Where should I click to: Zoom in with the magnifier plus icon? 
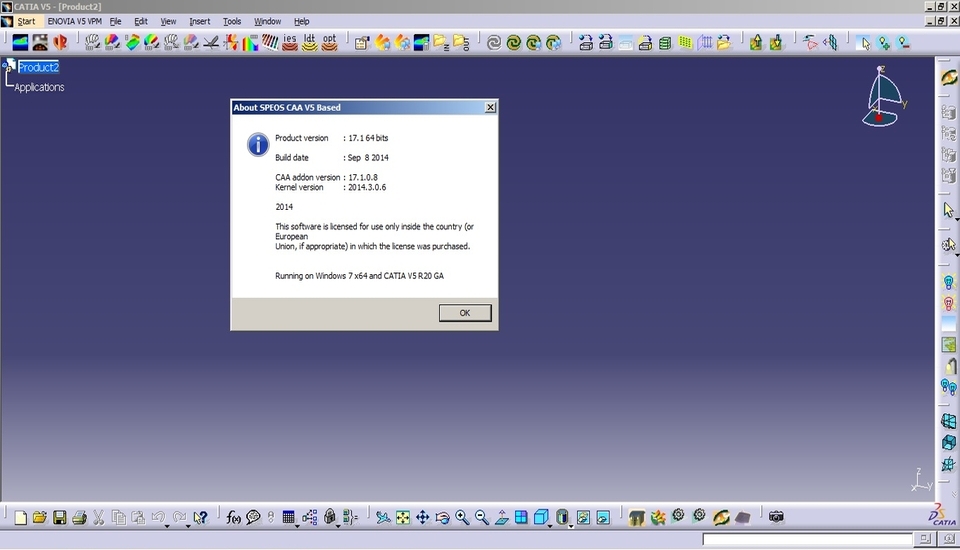click(x=462, y=518)
